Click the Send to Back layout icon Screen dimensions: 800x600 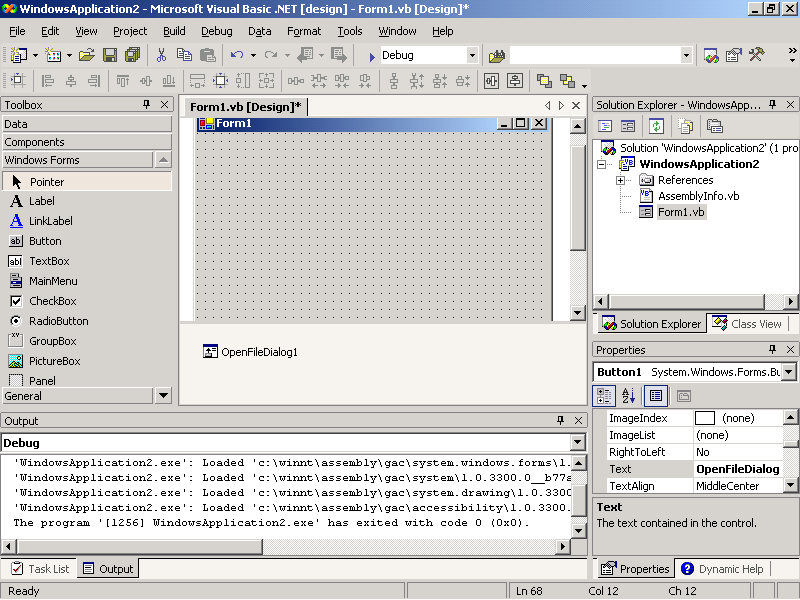click(x=567, y=80)
